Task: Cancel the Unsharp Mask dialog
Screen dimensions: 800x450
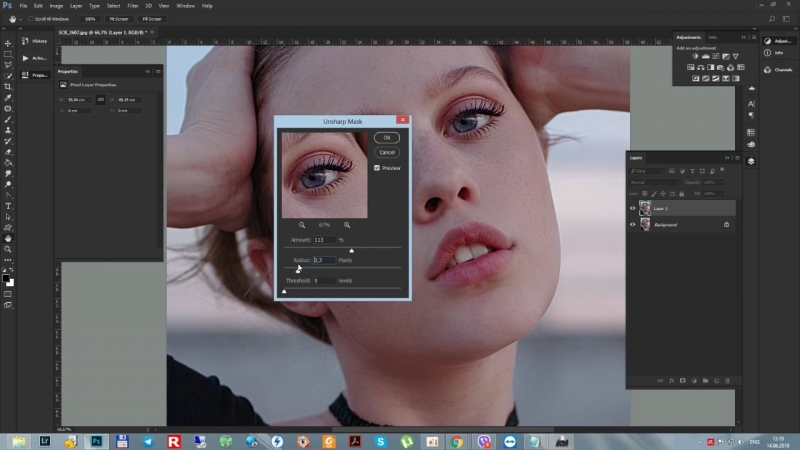Action: pos(386,152)
